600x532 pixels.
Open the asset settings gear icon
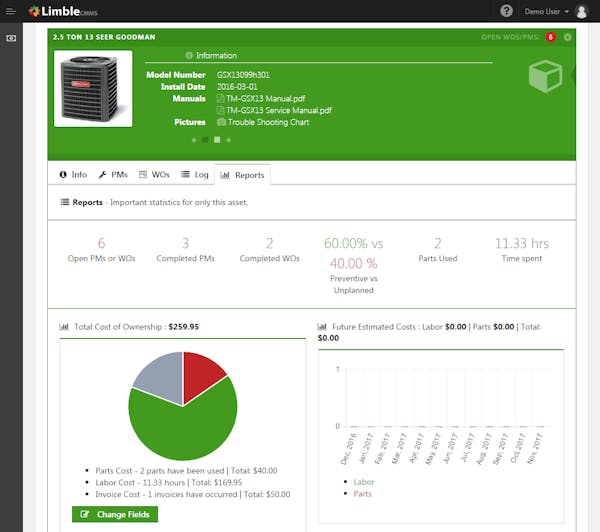point(567,37)
